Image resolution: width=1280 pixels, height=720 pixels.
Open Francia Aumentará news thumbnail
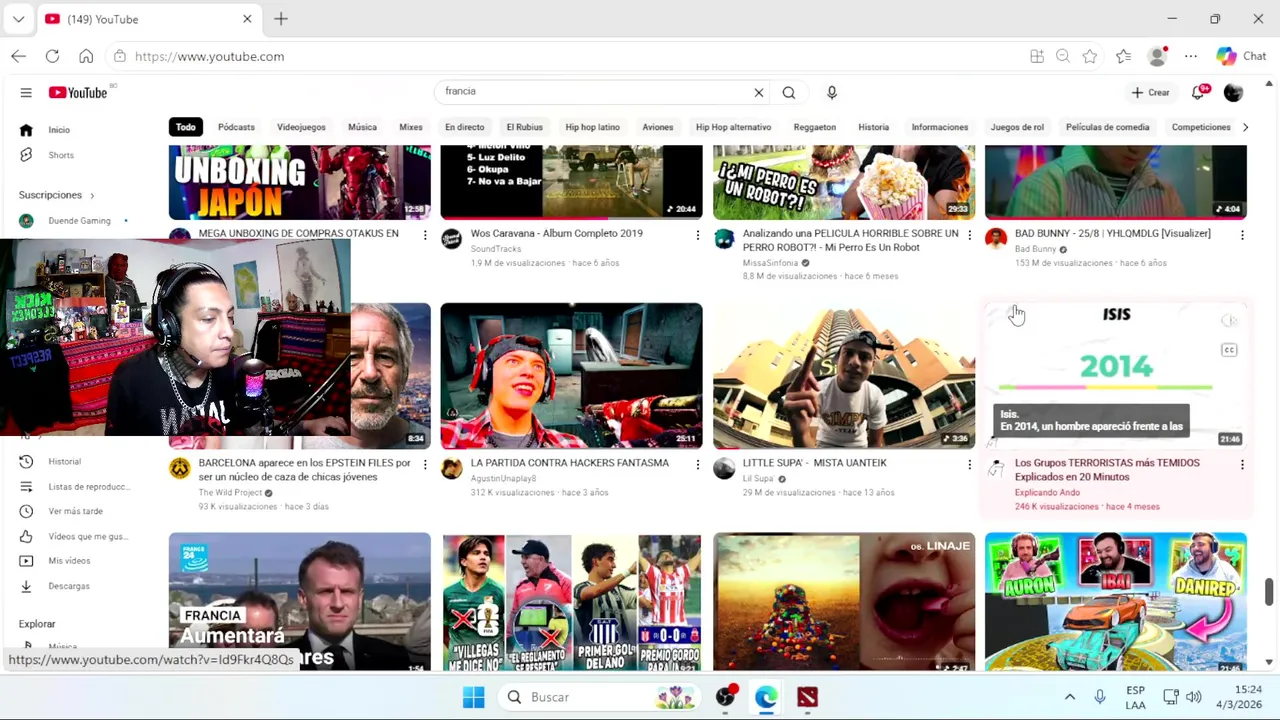click(x=299, y=602)
